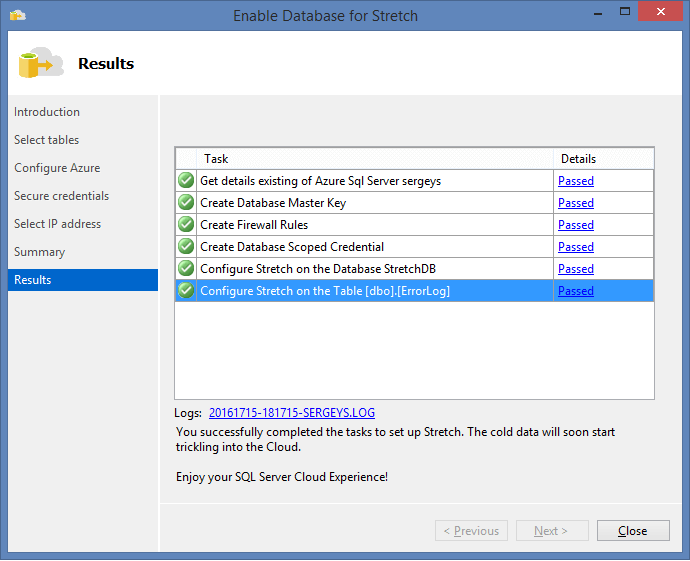Screen dimensions: 690x561
Task: Click the Next button
Action: click(552, 531)
